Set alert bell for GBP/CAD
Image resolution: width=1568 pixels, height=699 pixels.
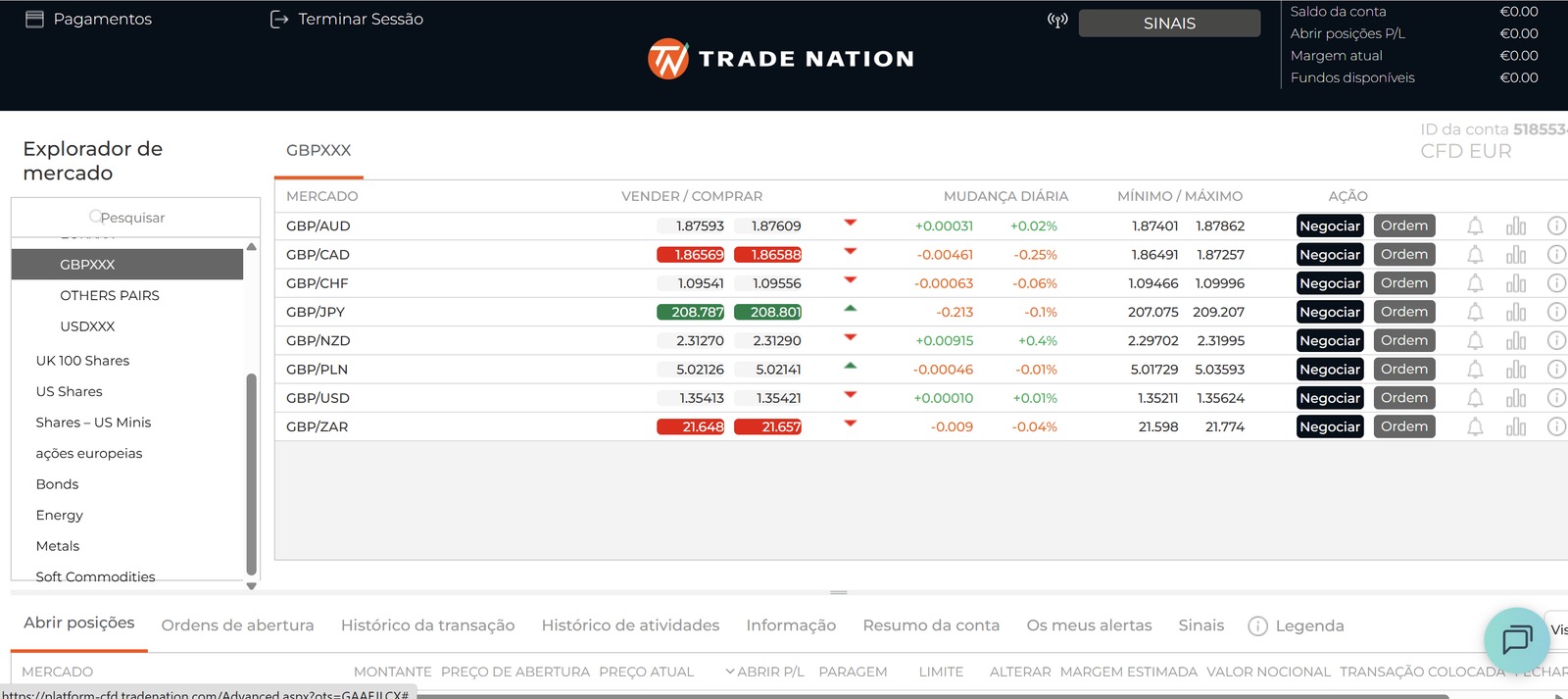coord(1475,255)
